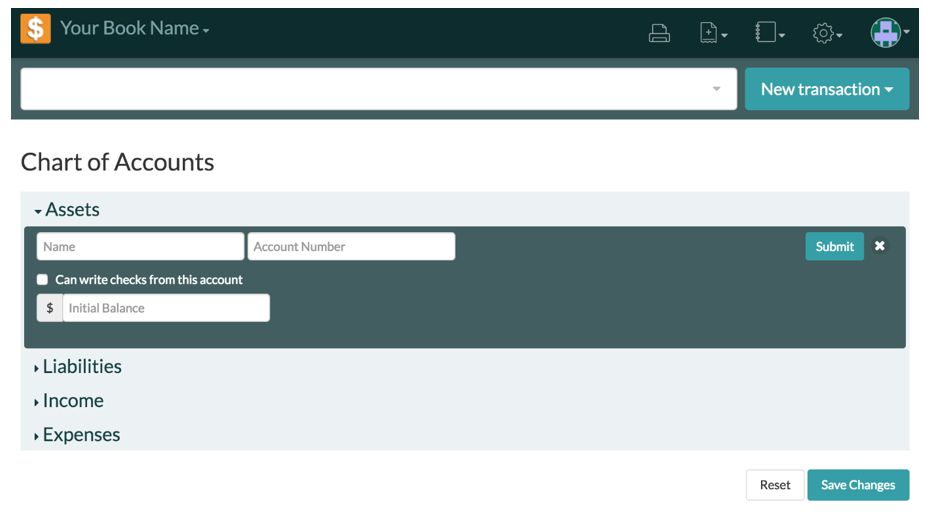Expand the Expenses section

coord(77,435)
